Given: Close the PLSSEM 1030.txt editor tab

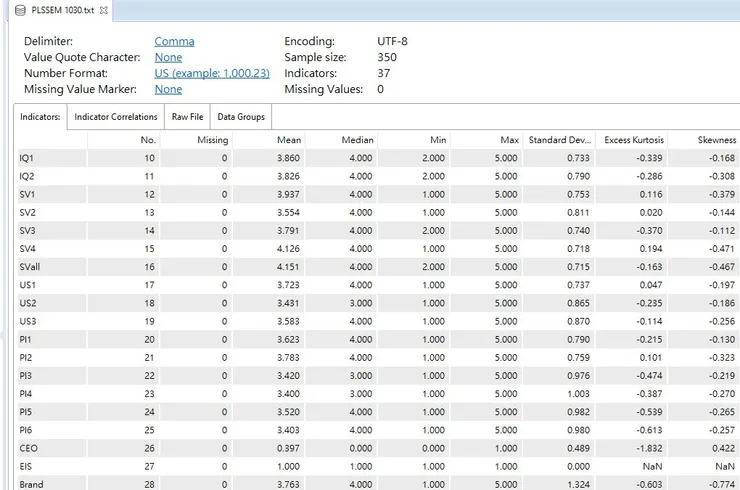Looking at the screenshot, I should pos(105,10).
